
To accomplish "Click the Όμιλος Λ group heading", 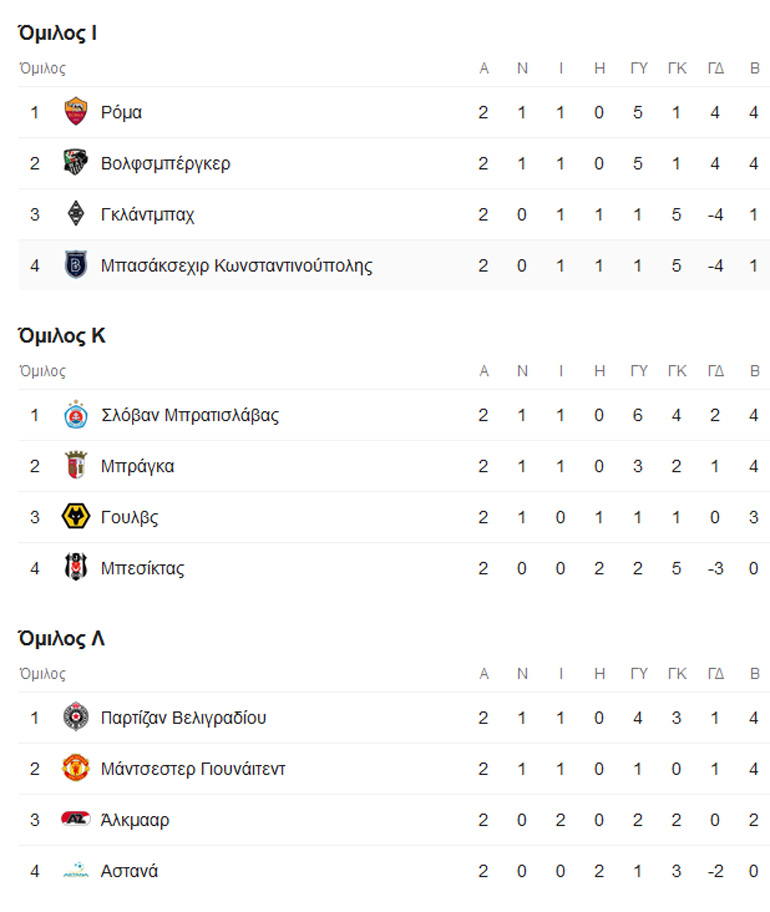I will pyautogui.click(x=62, y=639).
